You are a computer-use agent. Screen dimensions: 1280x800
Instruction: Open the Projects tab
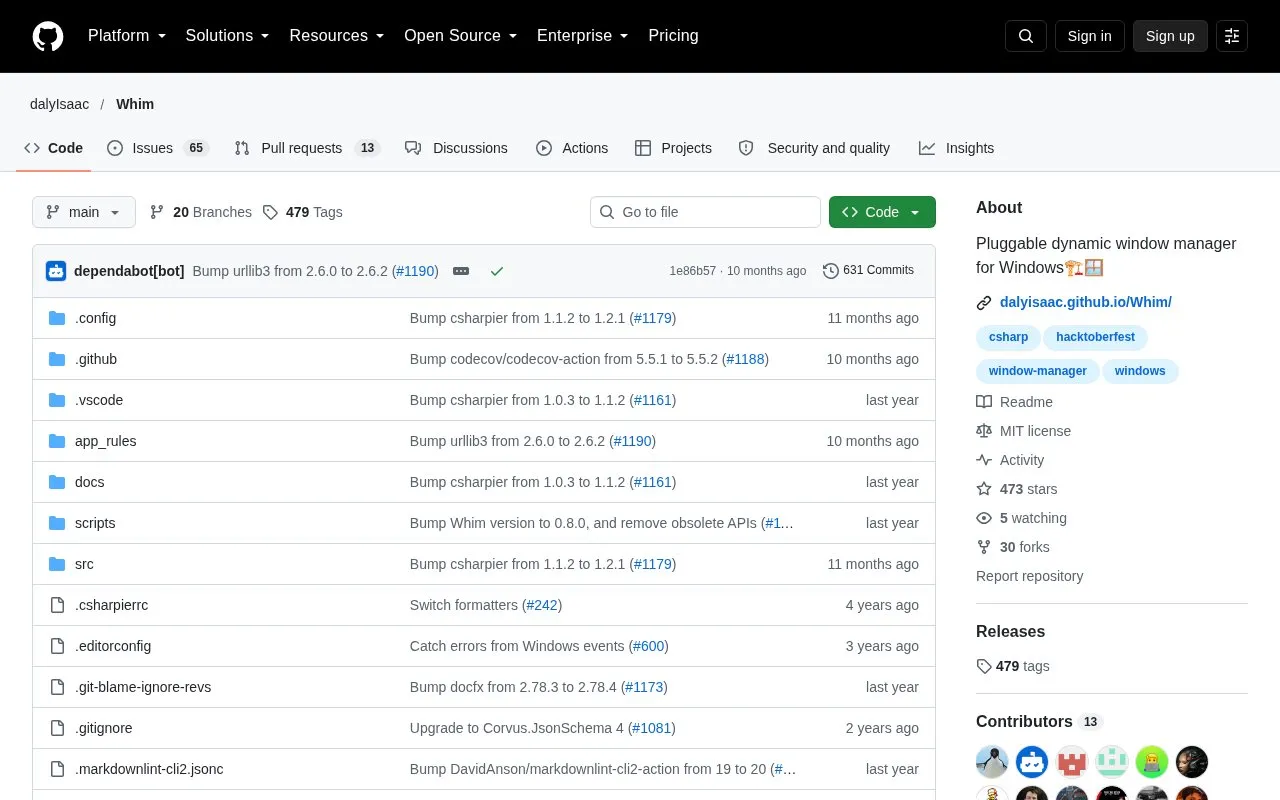click(673, 148)
